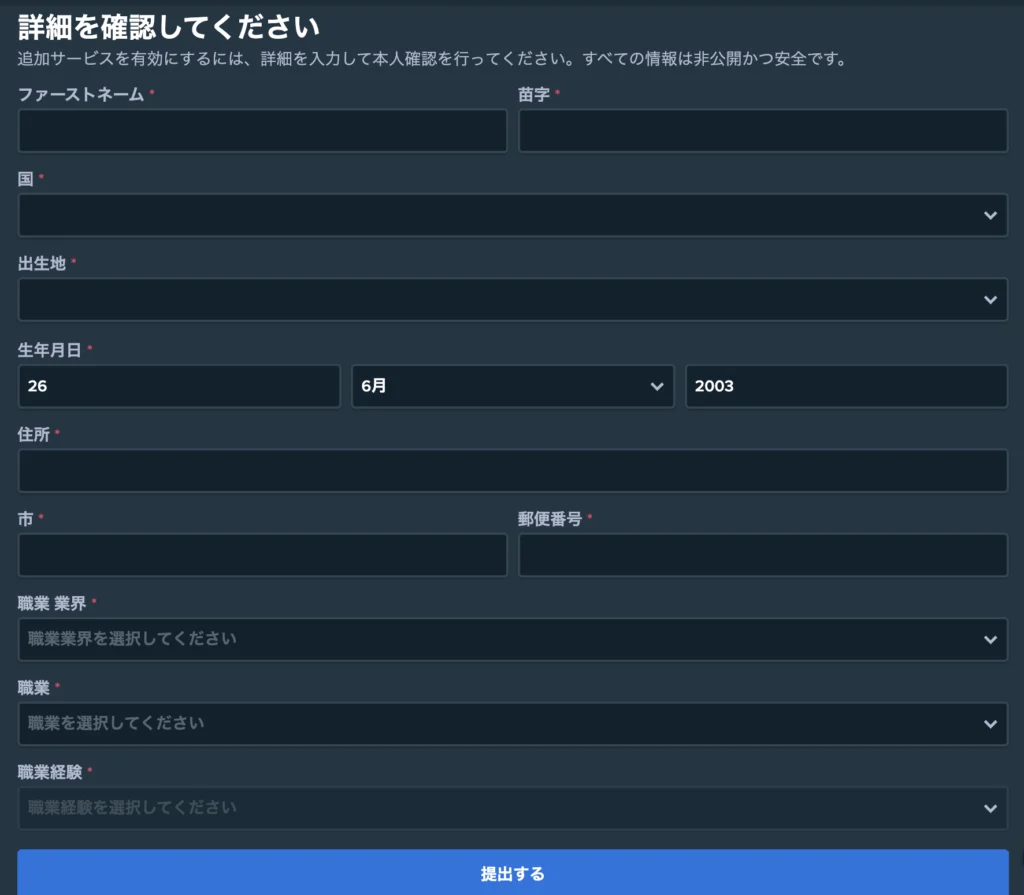
Task: Focus the 苗字 text box
Action: [x=762, y=131]
